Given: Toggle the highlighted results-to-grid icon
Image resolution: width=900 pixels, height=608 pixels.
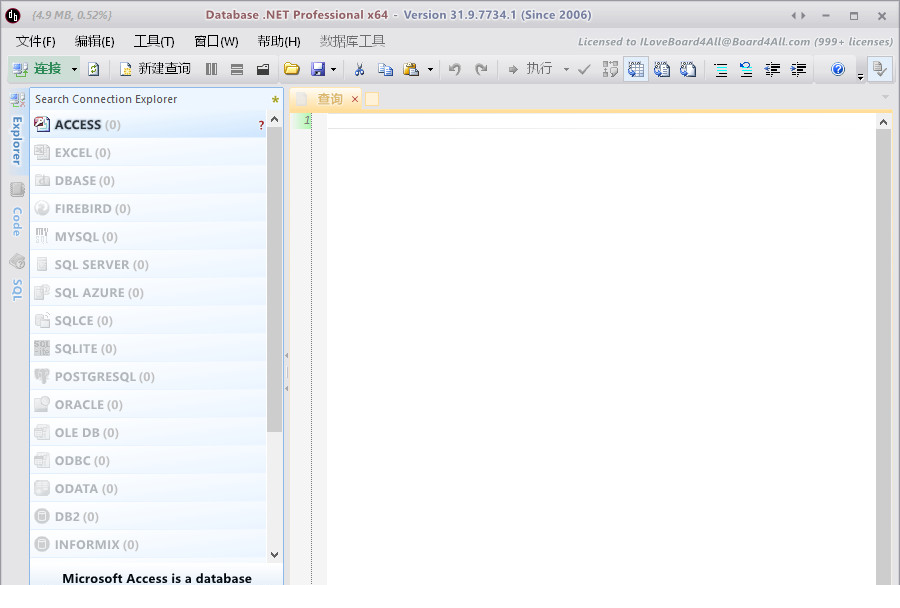Looking at the screenshot, I should tap(636, 69).
